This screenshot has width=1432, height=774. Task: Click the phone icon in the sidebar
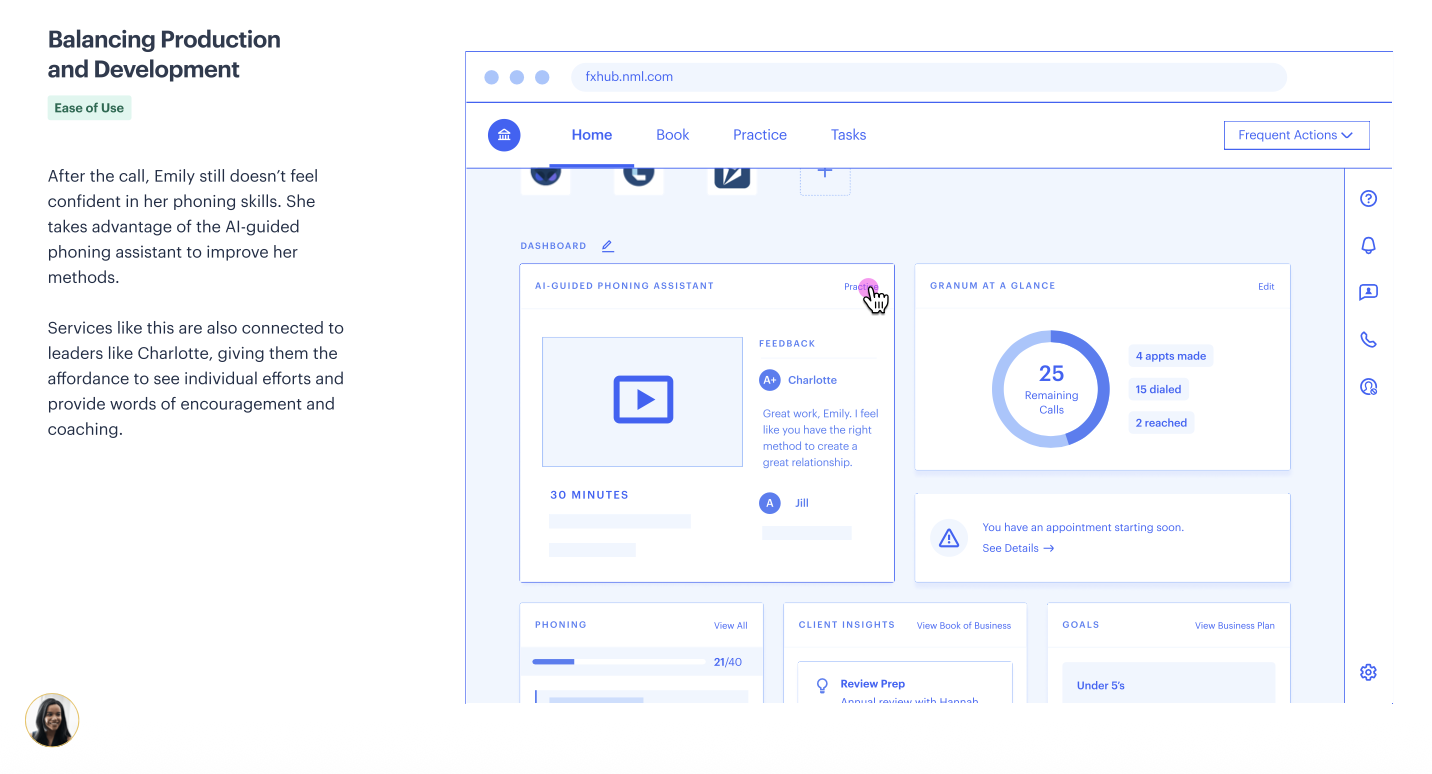(1369, 339)
